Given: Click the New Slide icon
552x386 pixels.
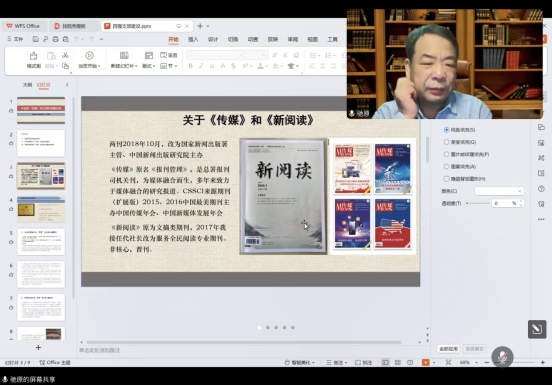Looking at the screenshot, I should [124, 56].
